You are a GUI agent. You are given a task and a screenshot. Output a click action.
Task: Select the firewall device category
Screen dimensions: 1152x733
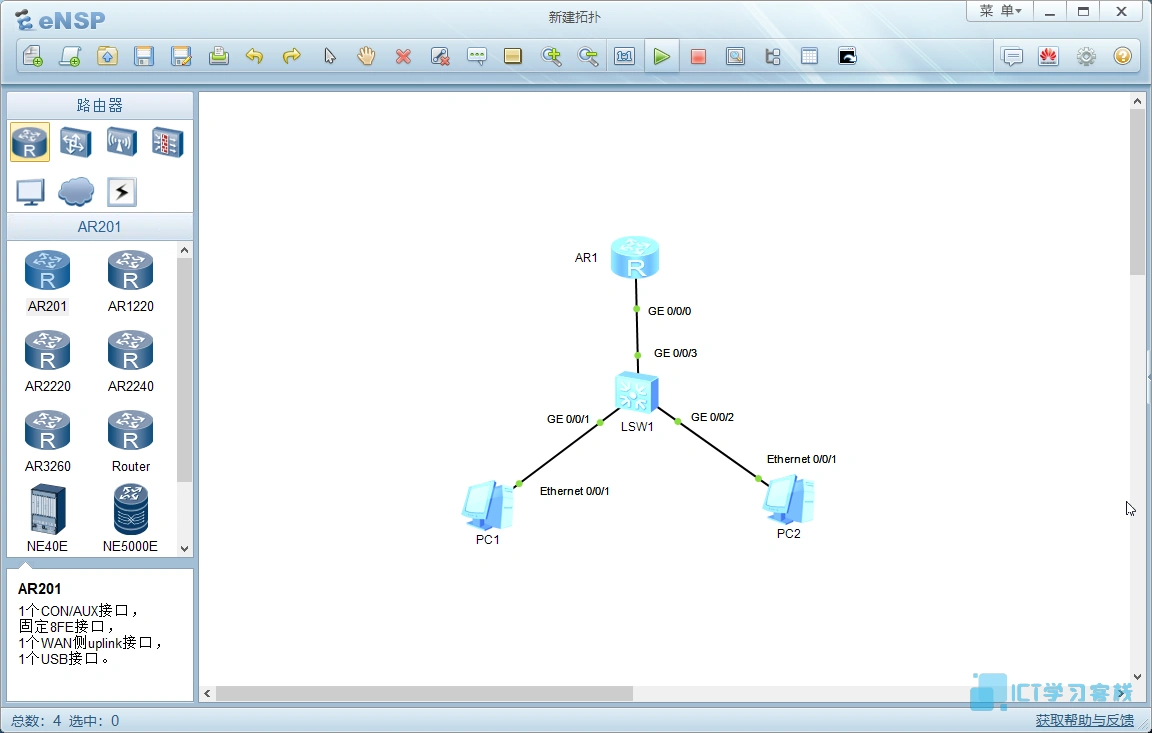point(167,142)
